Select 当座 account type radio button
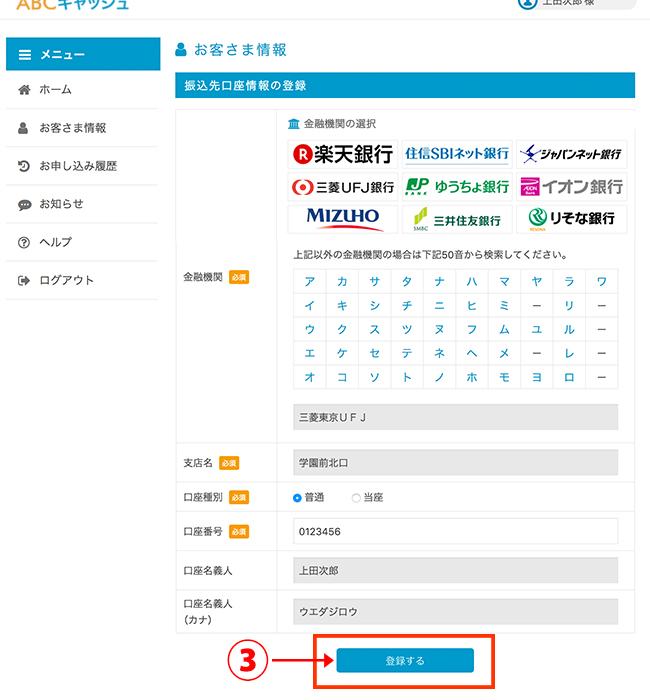 356,498
